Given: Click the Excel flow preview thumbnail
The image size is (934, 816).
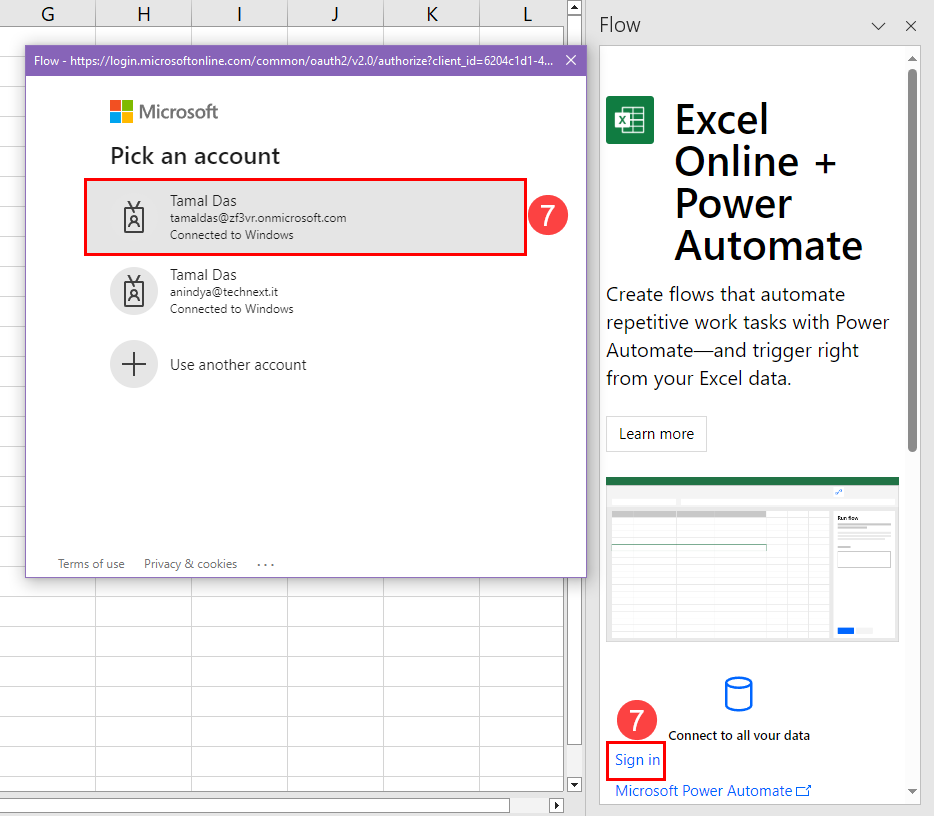Looking at the screenshot, I should (x=752, y=559).
